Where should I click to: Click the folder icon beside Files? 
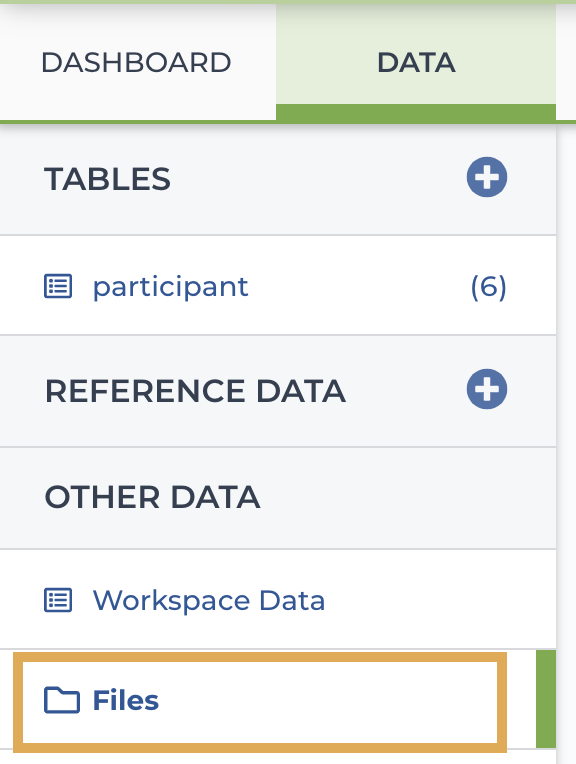click(x=61, y=700)
